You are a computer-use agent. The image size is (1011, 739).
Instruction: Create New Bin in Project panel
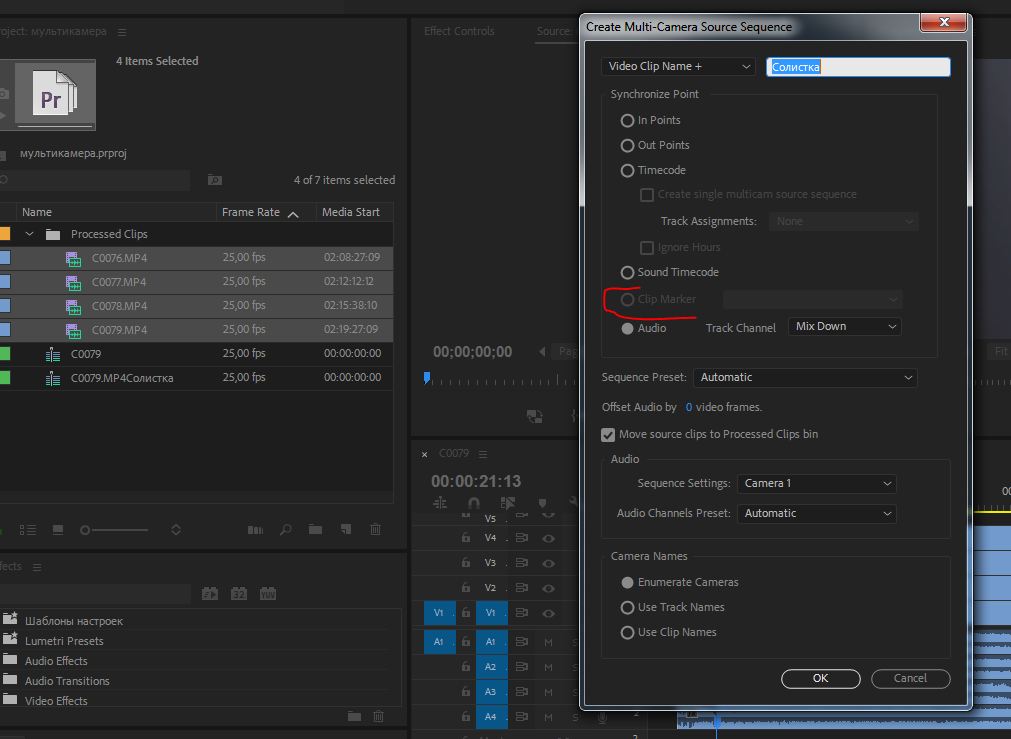pos(315,530)
